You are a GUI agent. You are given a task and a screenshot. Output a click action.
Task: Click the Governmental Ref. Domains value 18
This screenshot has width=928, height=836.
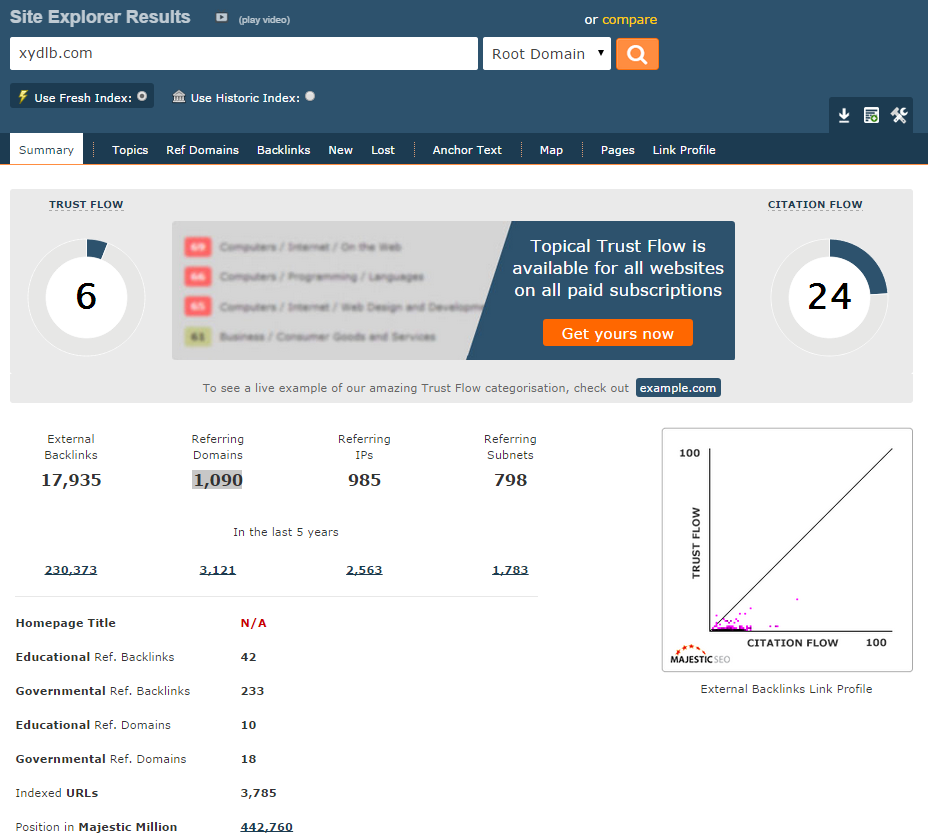tap(249, 759)
